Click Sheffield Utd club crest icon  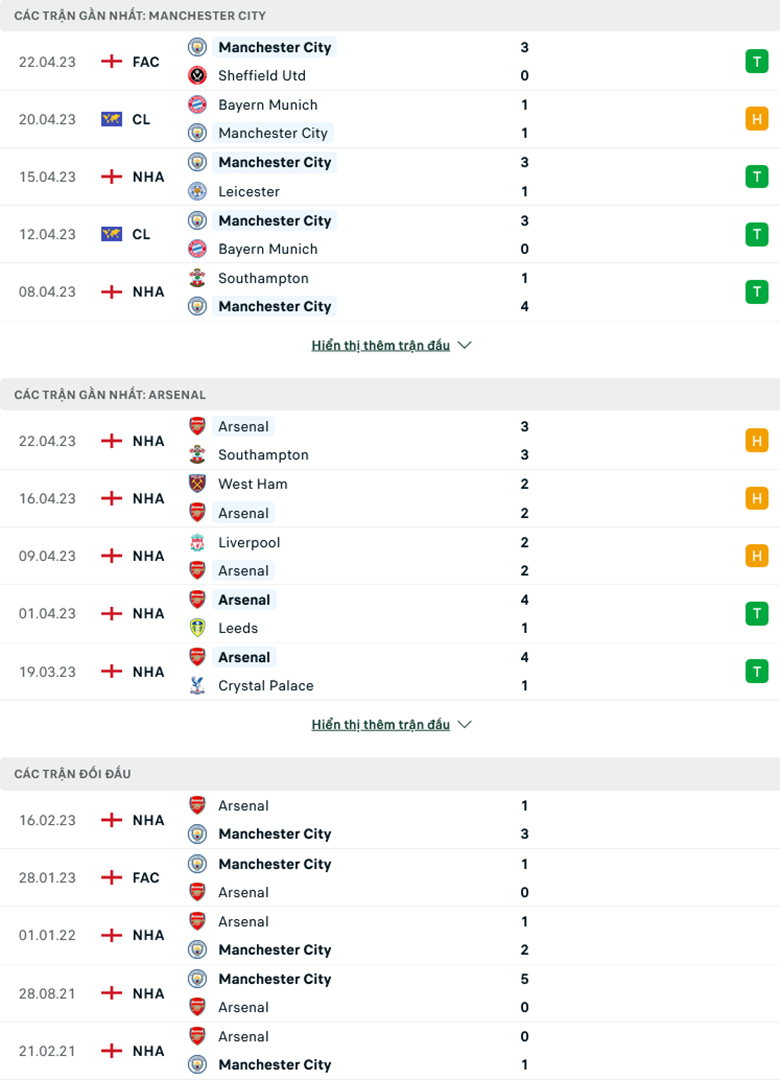click(x=197, y=75)
